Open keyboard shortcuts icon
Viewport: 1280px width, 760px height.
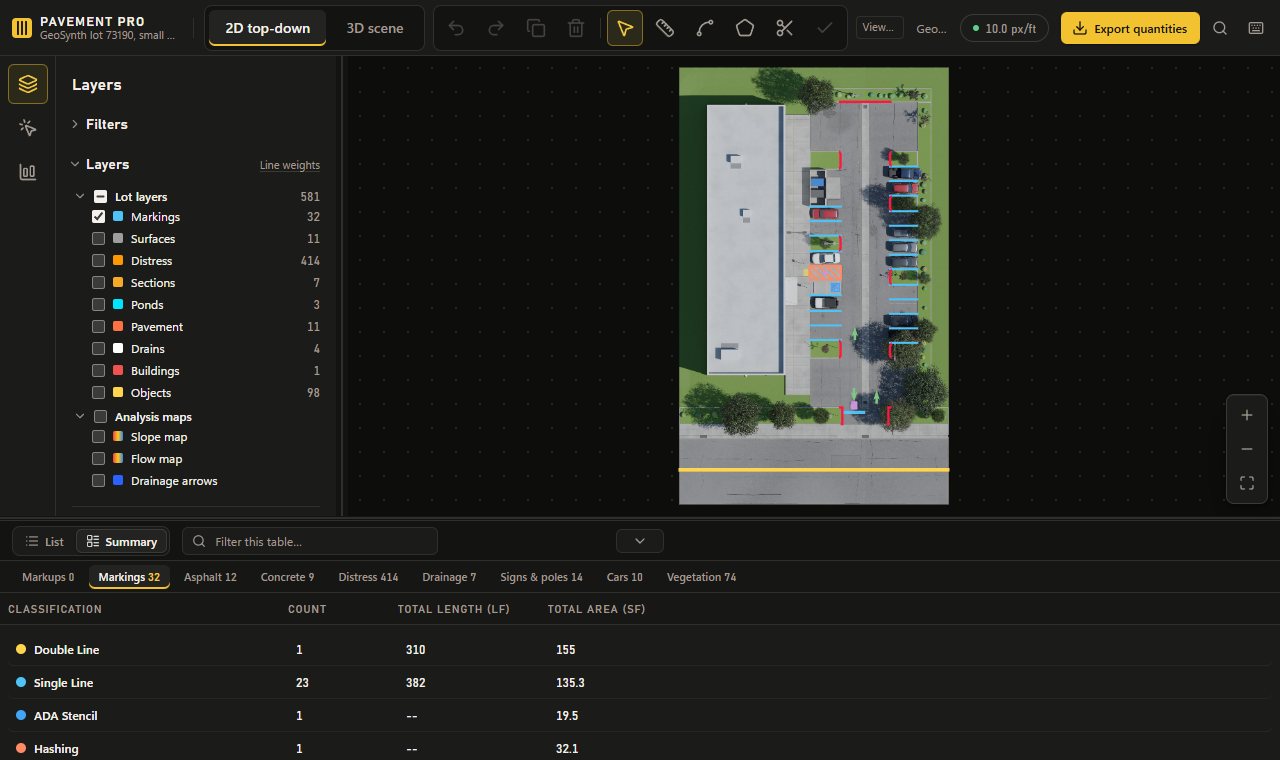1256,28
